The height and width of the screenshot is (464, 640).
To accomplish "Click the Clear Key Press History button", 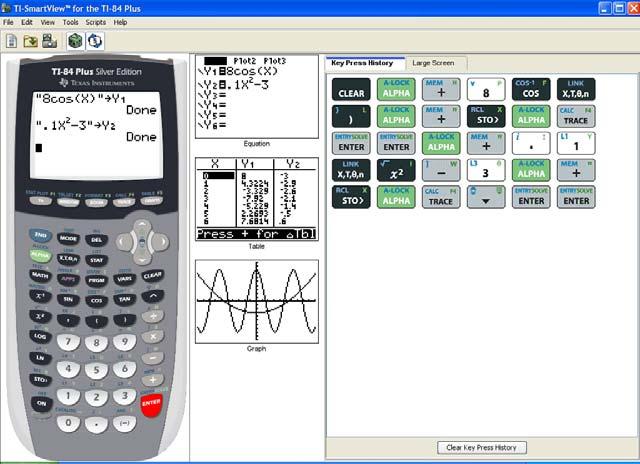I will pyautogui.click(x=481, y=448).
